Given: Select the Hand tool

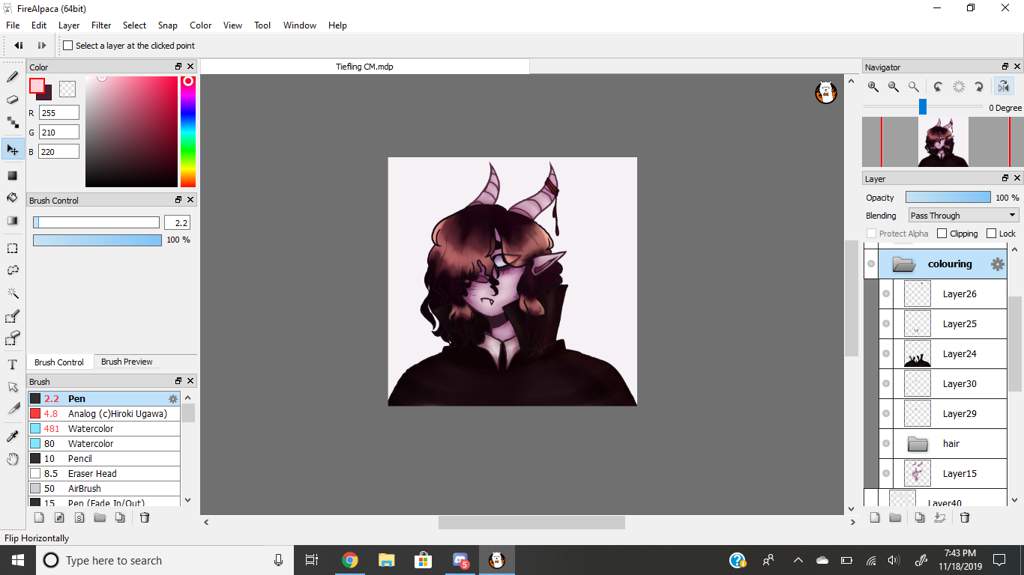Looking at the screenshot, I should (12, 459).
